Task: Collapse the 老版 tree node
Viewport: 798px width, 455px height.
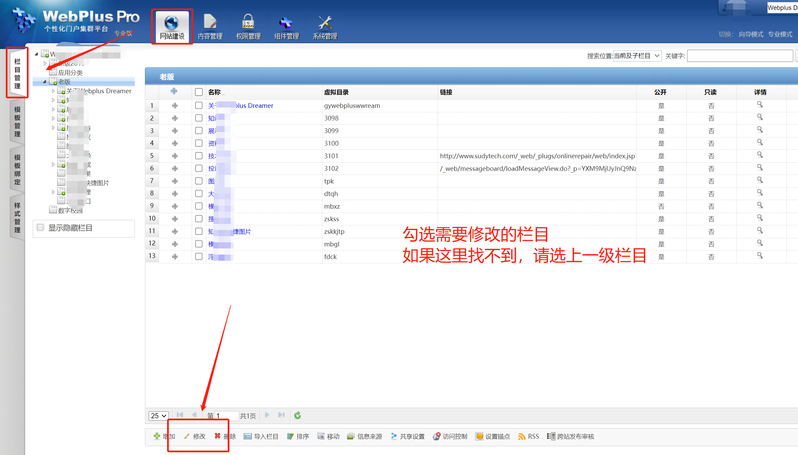Action: tap(45, 81)
